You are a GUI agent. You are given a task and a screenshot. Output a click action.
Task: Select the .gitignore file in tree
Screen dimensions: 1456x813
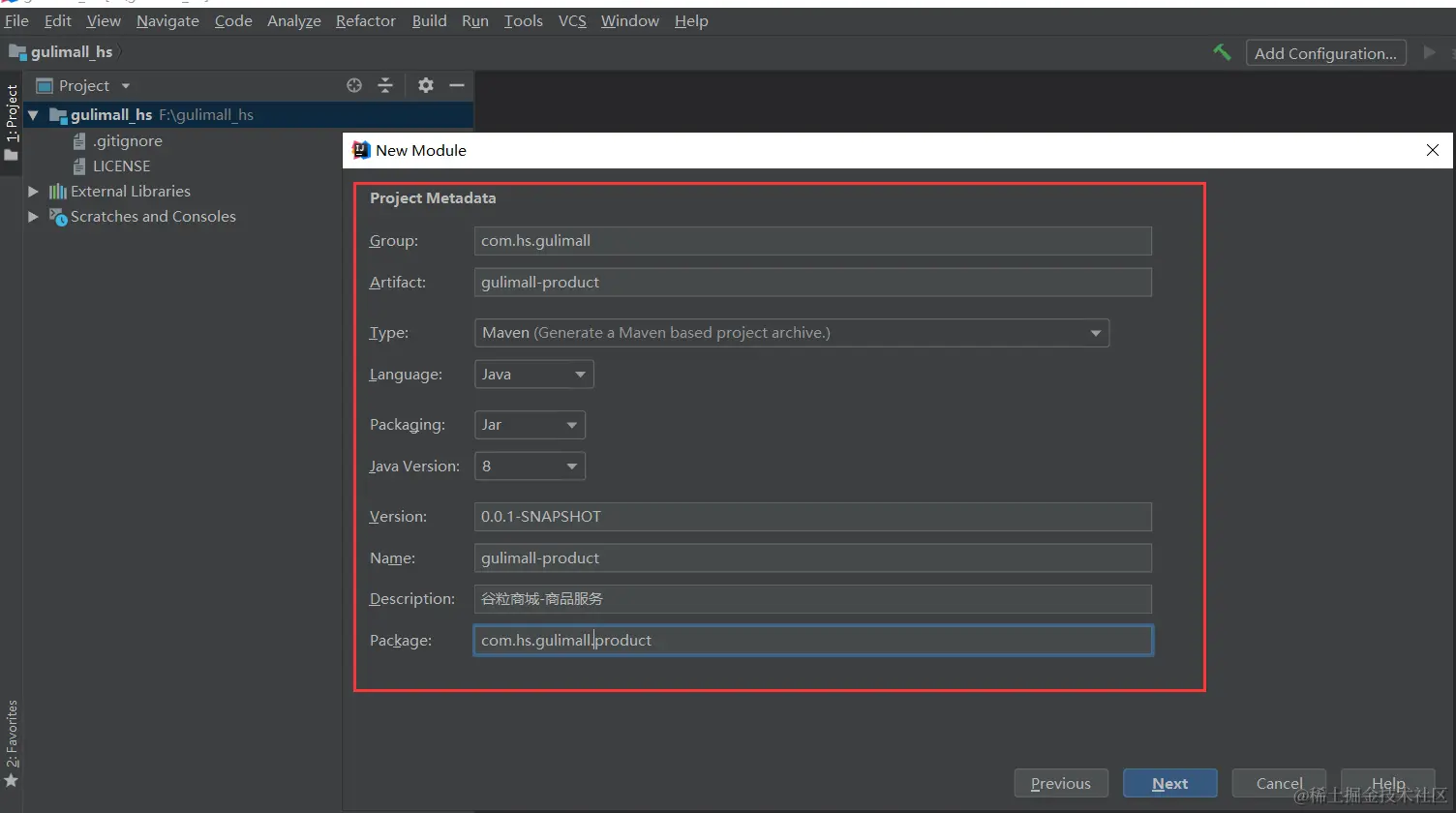(x=128, y=141)
